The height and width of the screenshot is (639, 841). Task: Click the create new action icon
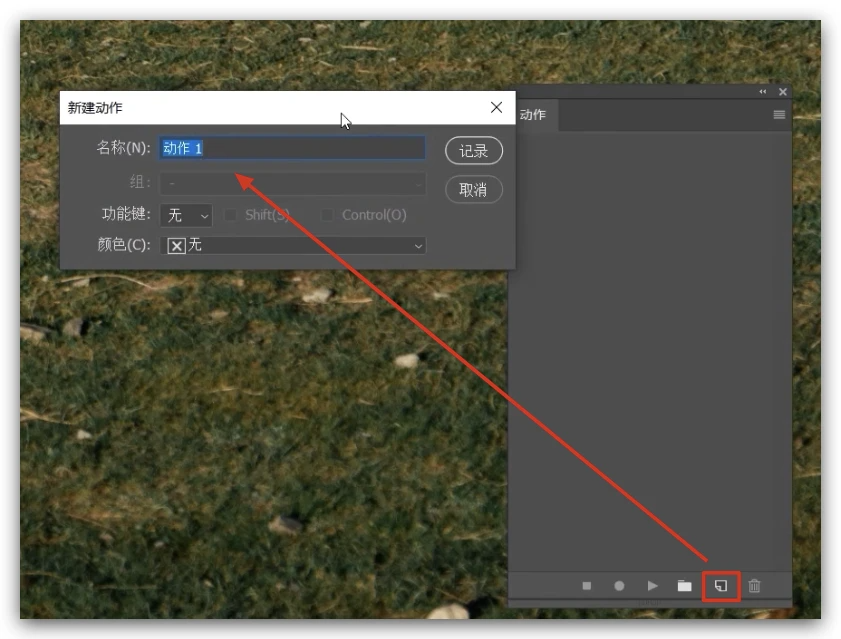click(x=720, y=586)
